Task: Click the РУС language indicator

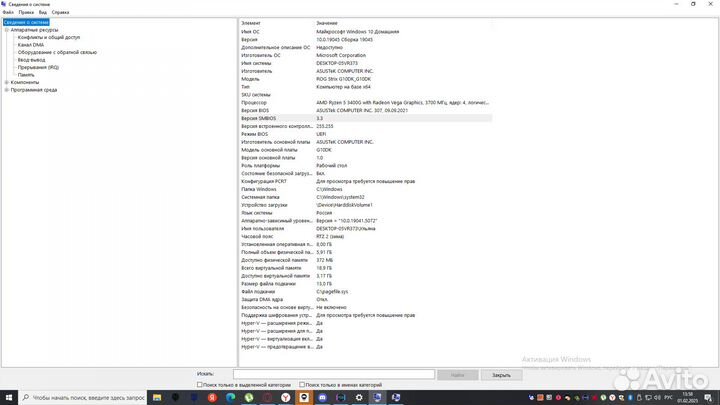Action: [x=668, y=398]
